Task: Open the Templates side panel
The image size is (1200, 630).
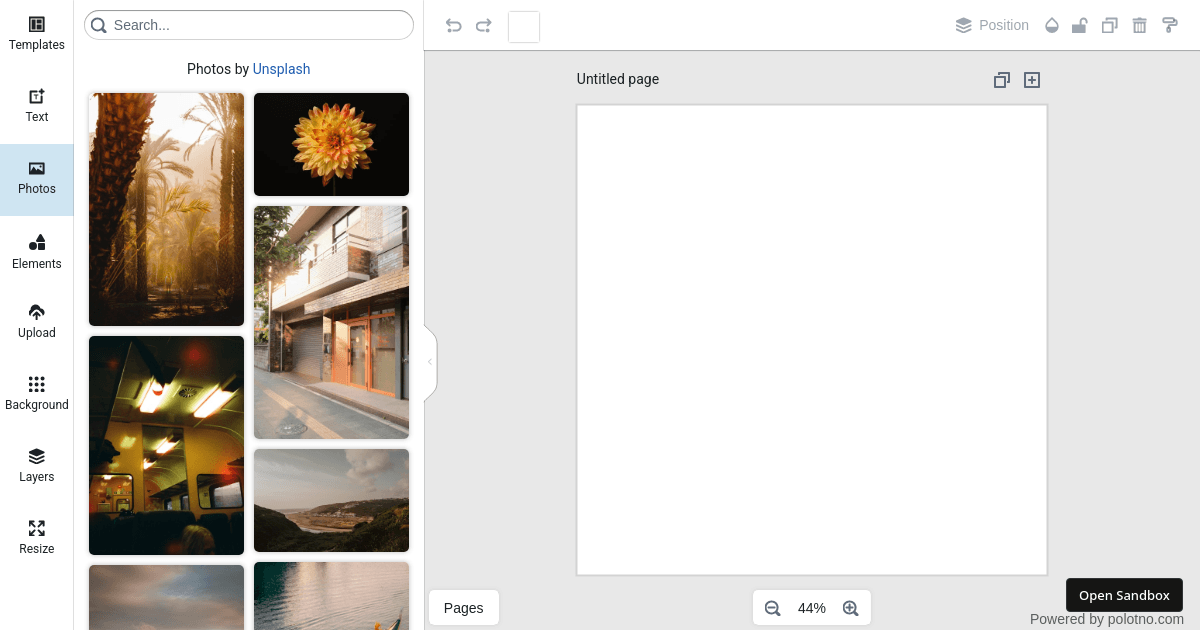Action: 37,34
